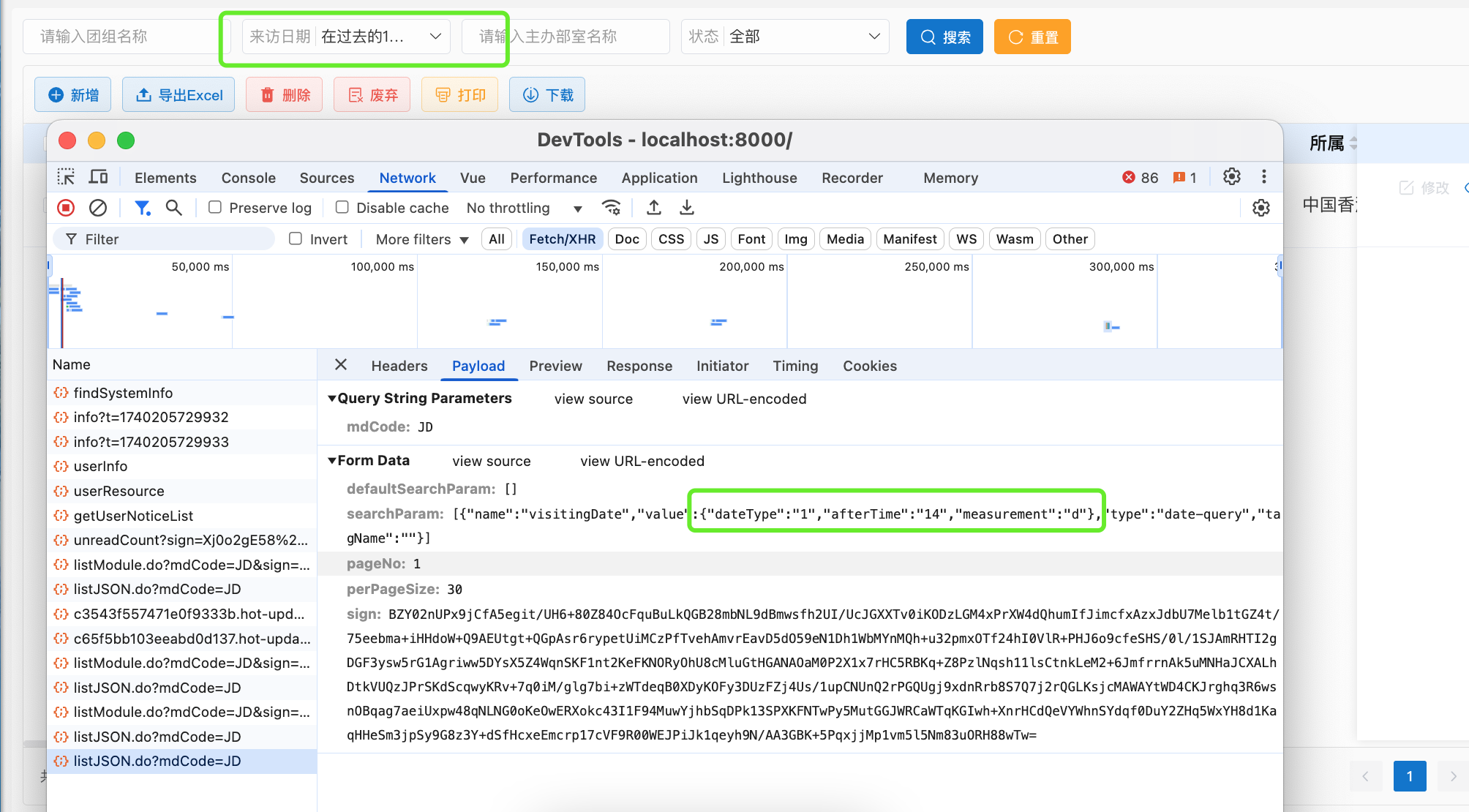Click the inspect element picker icon

coord(66,177)
